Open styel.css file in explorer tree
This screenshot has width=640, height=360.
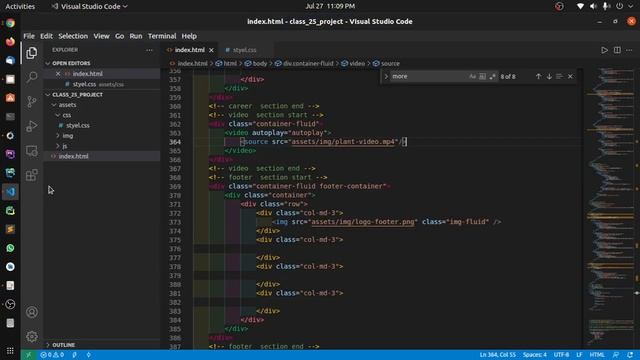coord(78,125)
